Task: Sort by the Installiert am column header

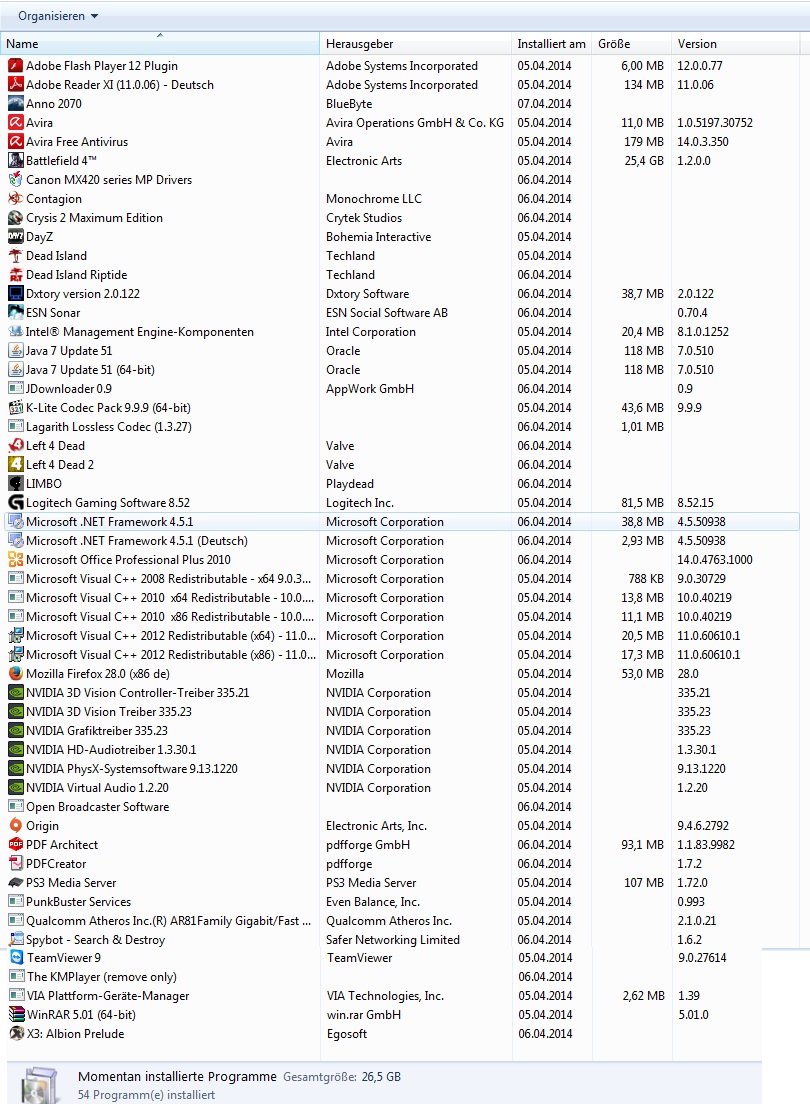Action: (x=551, y=44)
